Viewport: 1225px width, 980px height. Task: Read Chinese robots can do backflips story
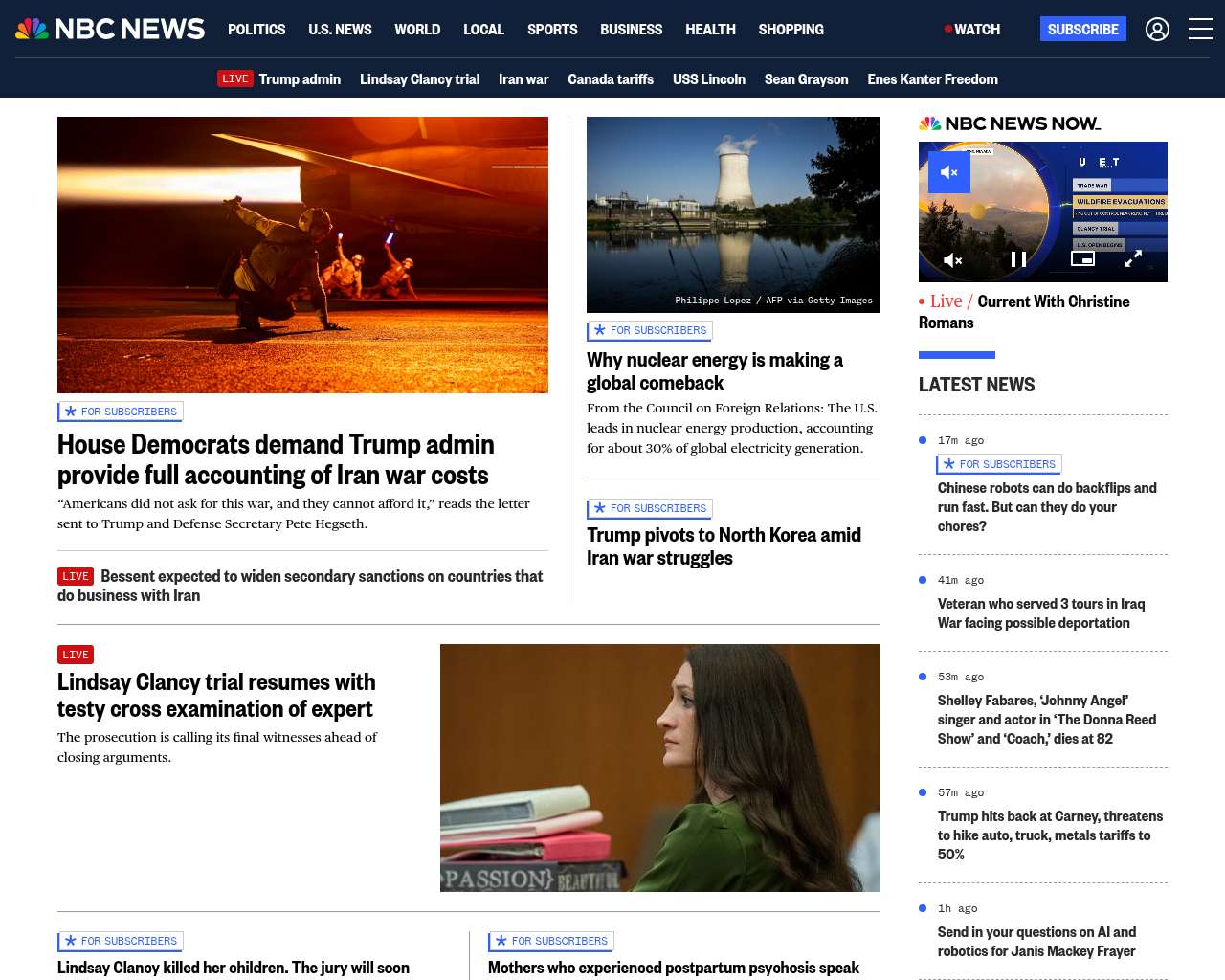1047,507
